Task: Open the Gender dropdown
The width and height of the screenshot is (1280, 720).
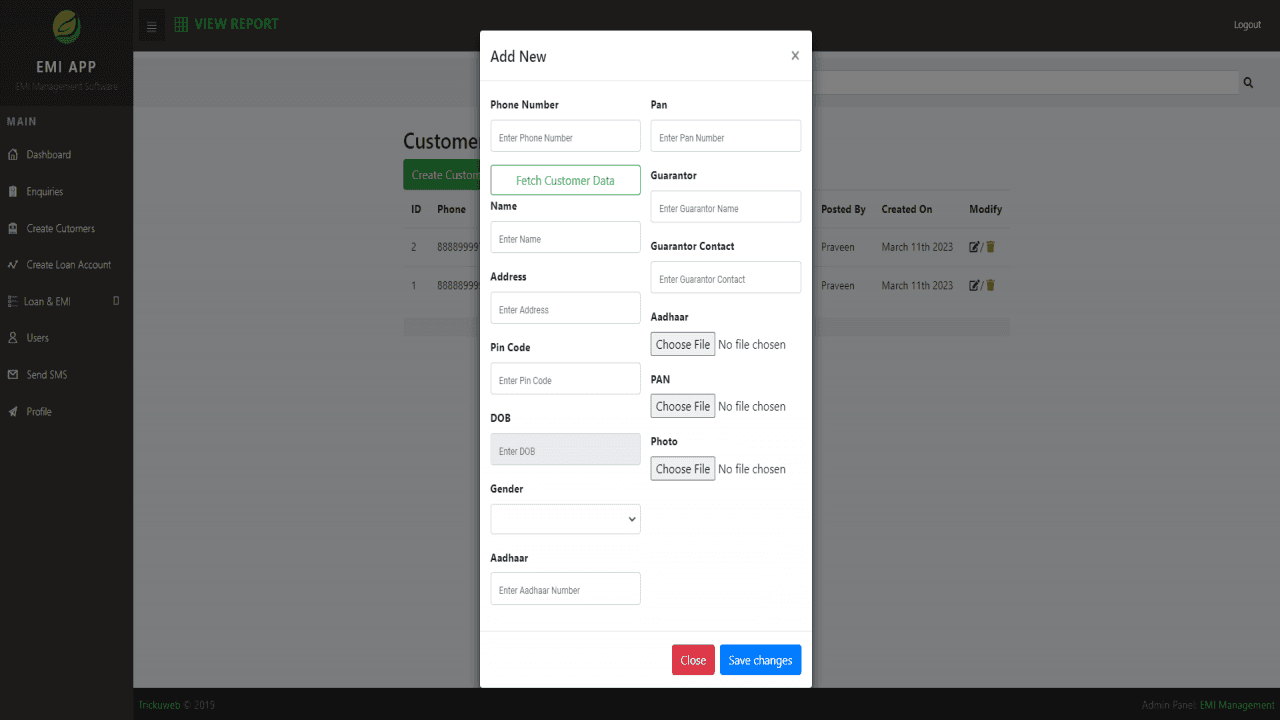Action: (565, 519)
